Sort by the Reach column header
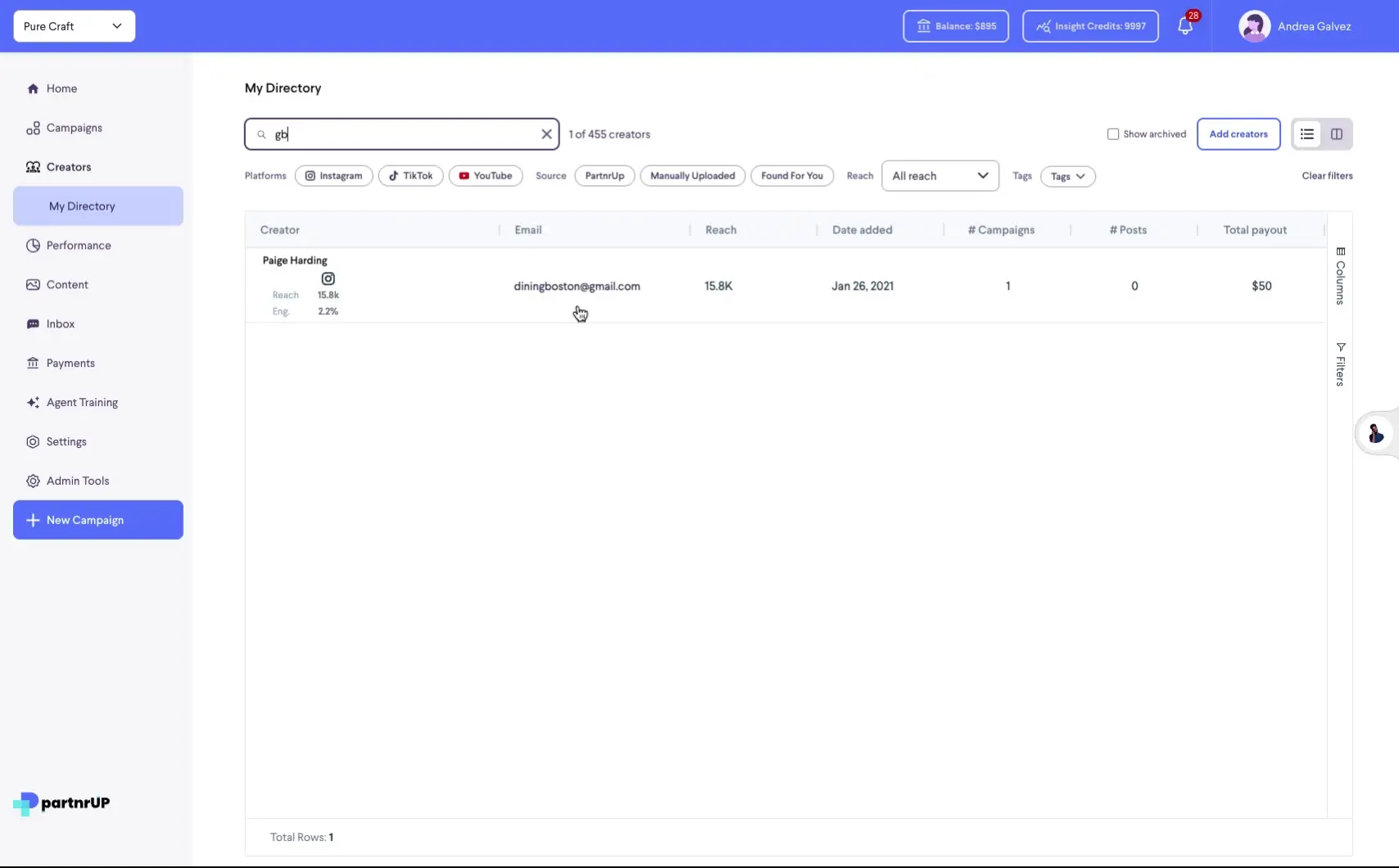Image resolution: width=1399 pixels, height=868 pixels. [721, 230]
